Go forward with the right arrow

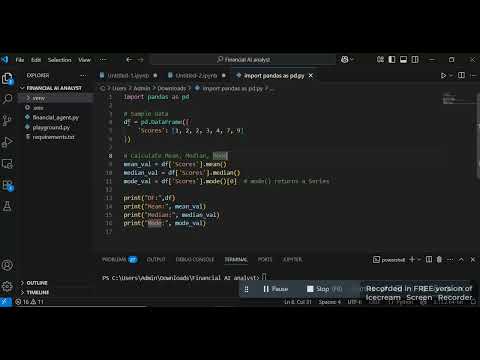tap(140, 60)
